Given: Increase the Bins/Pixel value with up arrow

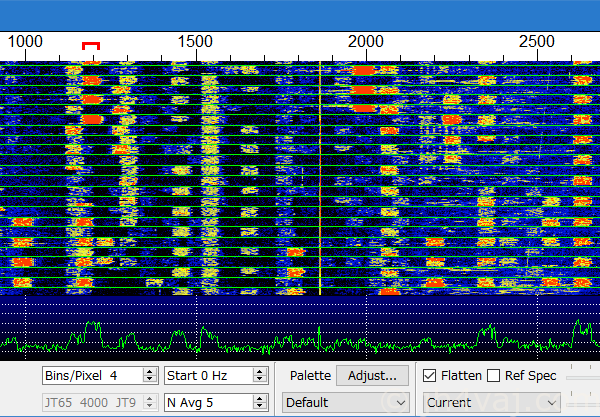Looking at the screenshot, I should click(149, 371).
